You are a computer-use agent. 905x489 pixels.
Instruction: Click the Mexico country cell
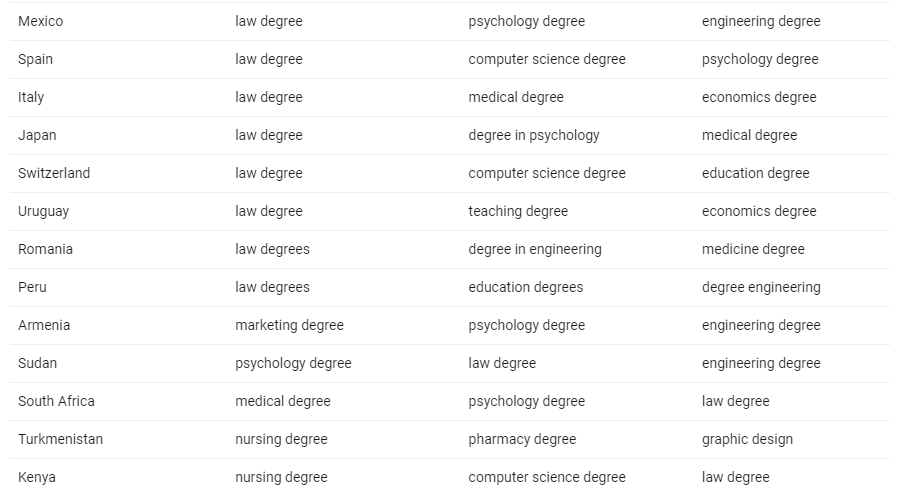[x=40, y=21]
